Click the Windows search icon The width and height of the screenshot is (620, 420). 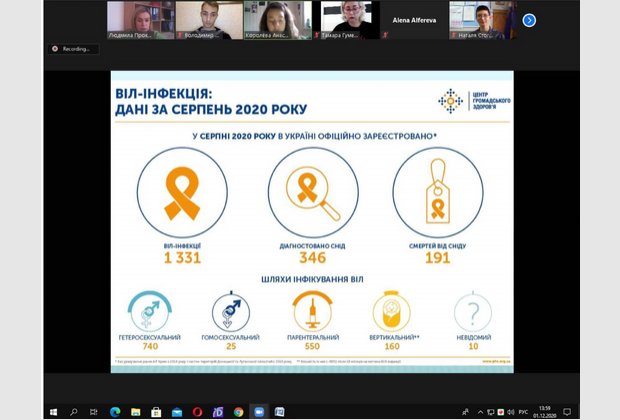pos(73,411)
